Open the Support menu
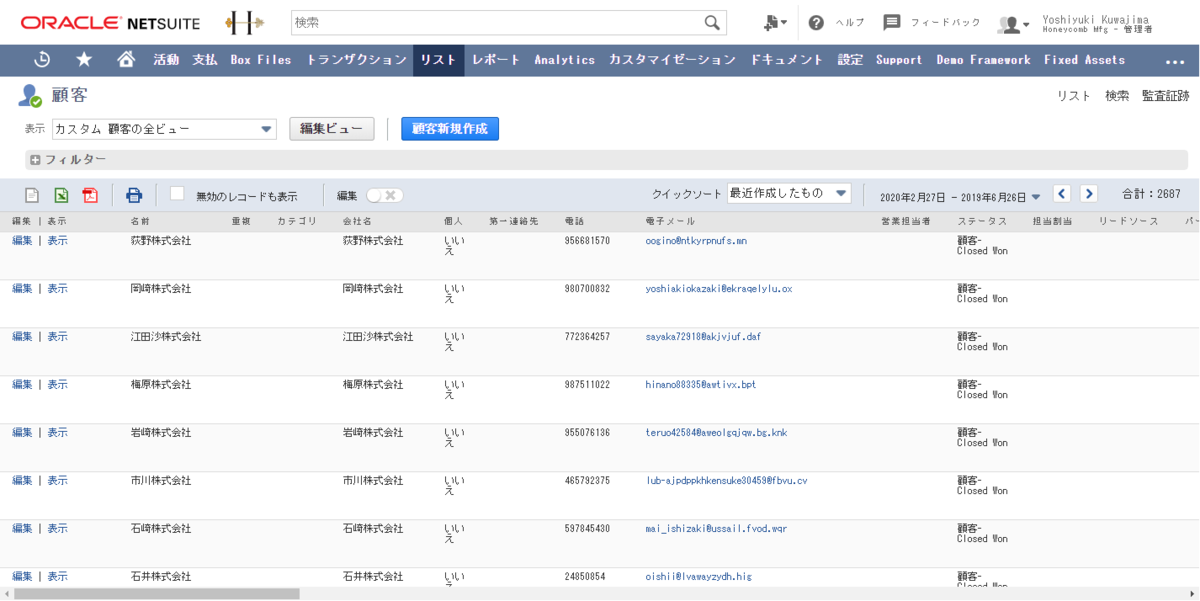Screen dimensions: 1200x601 click(899, 60)
